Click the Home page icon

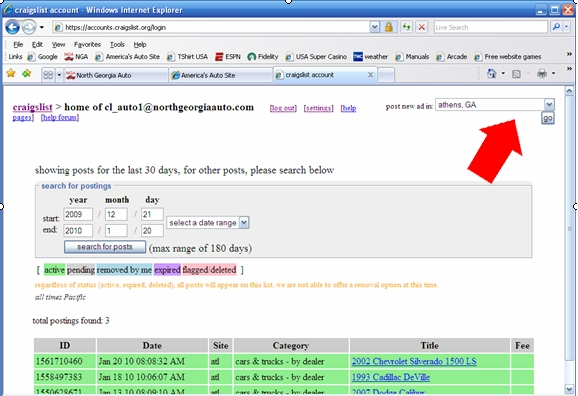pyautogui.click(x=491, y=74)
